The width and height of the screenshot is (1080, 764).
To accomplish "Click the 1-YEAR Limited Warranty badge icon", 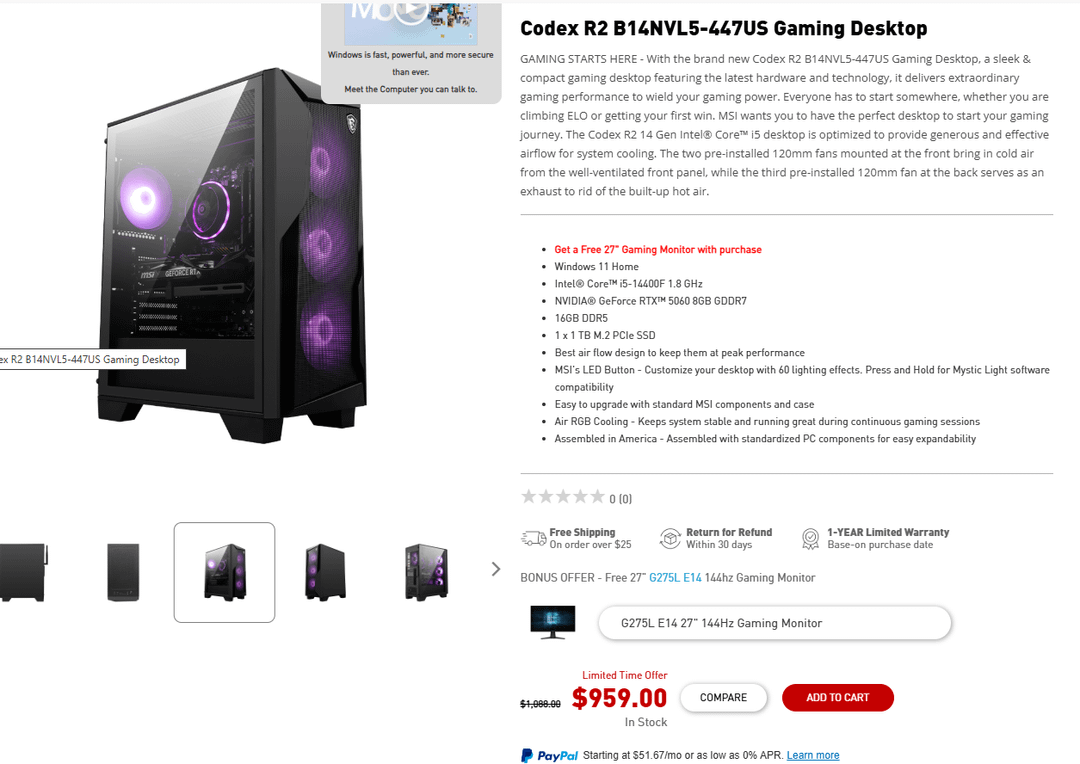I will (x=811, y=538).
